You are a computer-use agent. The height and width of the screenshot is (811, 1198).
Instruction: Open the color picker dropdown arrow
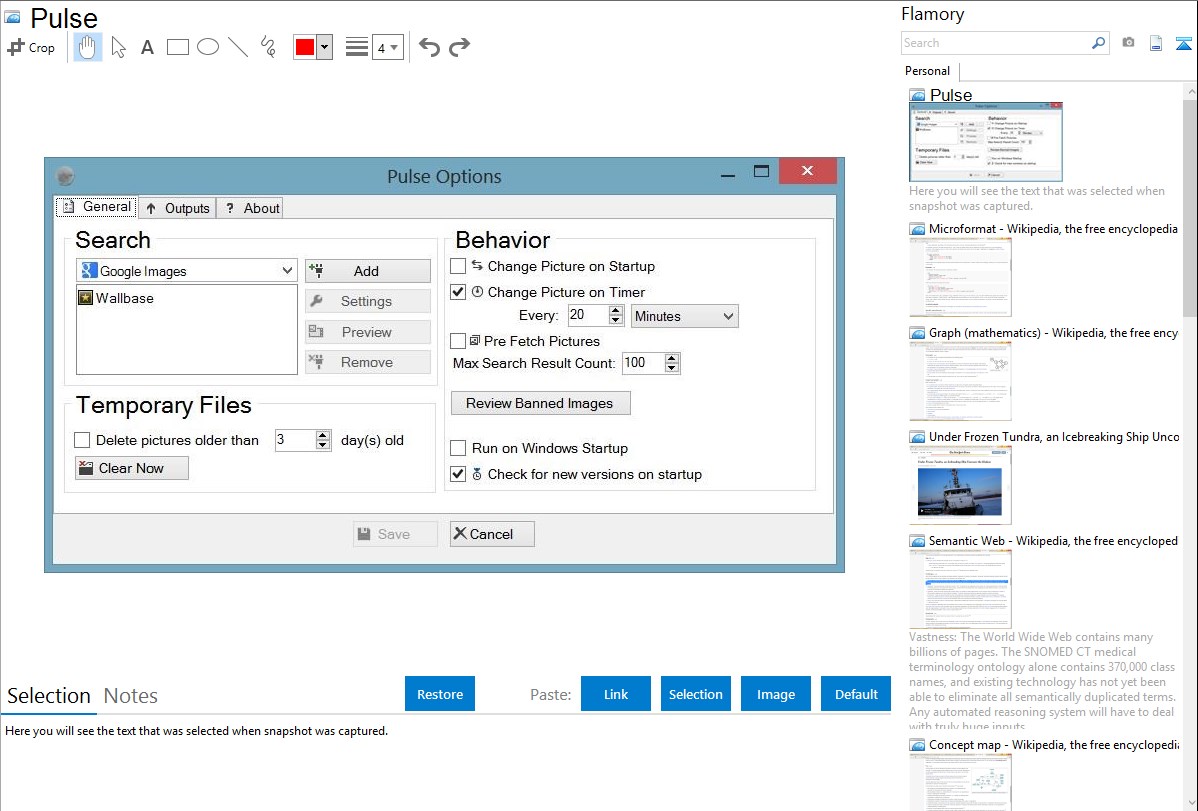pos(325,47)
